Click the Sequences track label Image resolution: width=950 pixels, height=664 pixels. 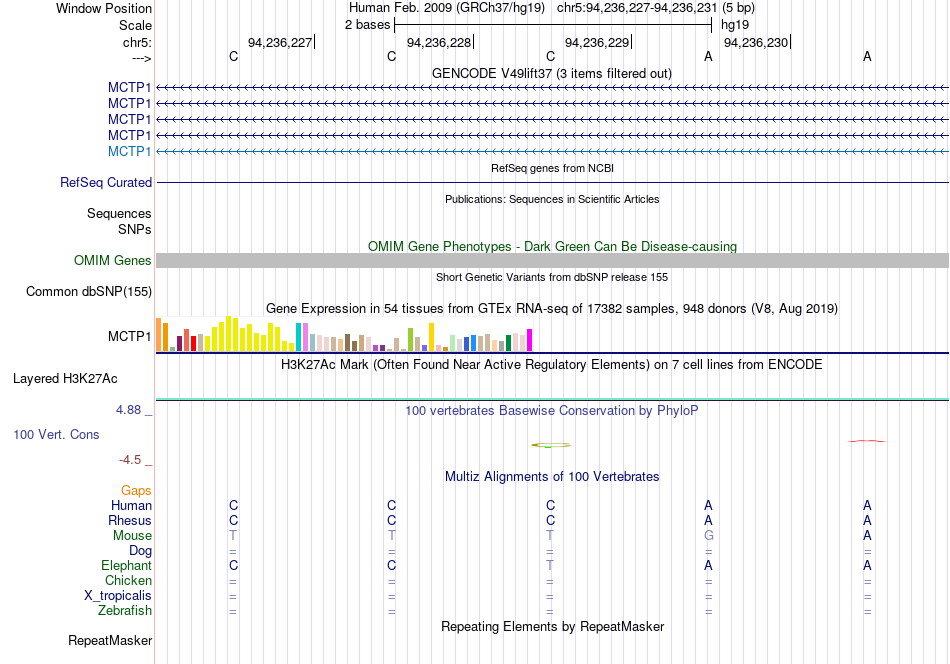coord(119,213)
